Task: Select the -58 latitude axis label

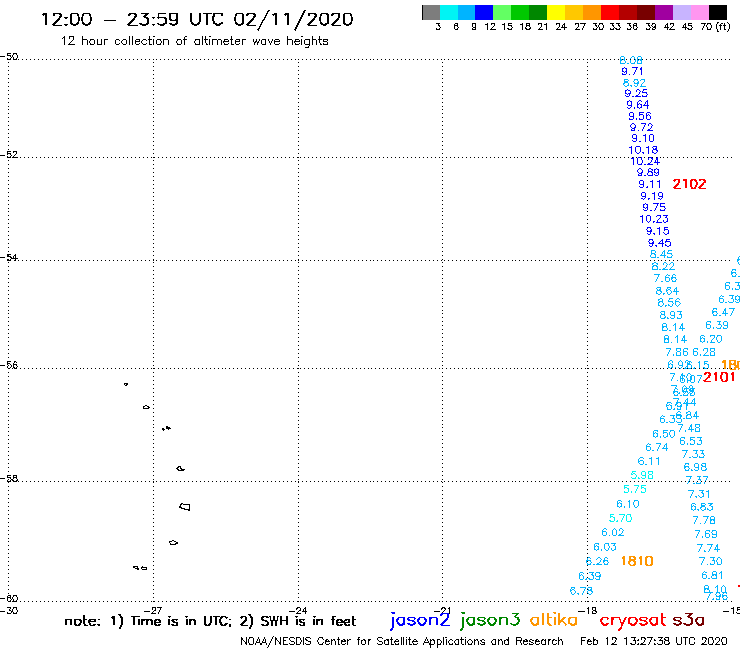Action: click(9, 478)
